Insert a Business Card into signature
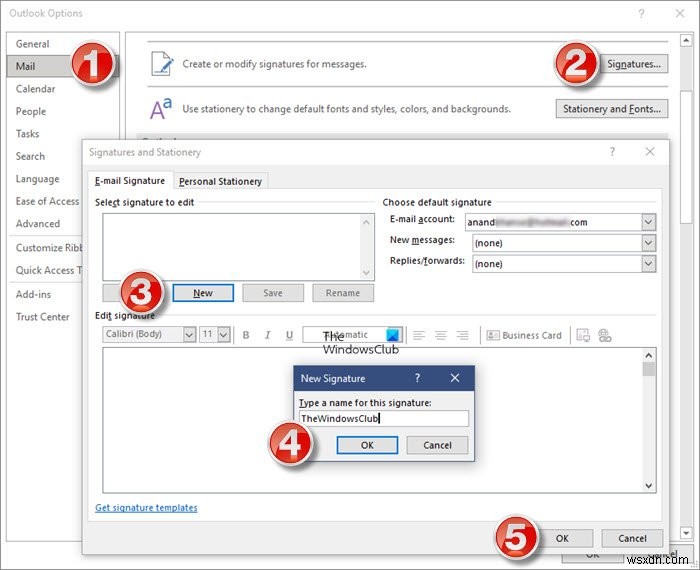The image size is (700, 570). [524, 335]
